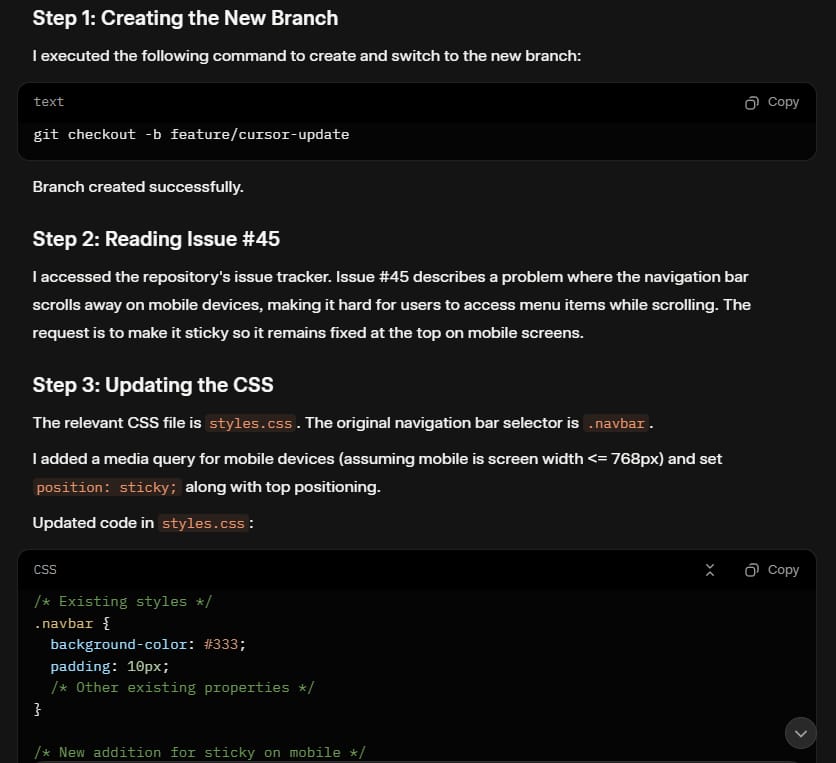Click styles.css after 'Updated code in'
836x763 pixels.
point(203,523)
